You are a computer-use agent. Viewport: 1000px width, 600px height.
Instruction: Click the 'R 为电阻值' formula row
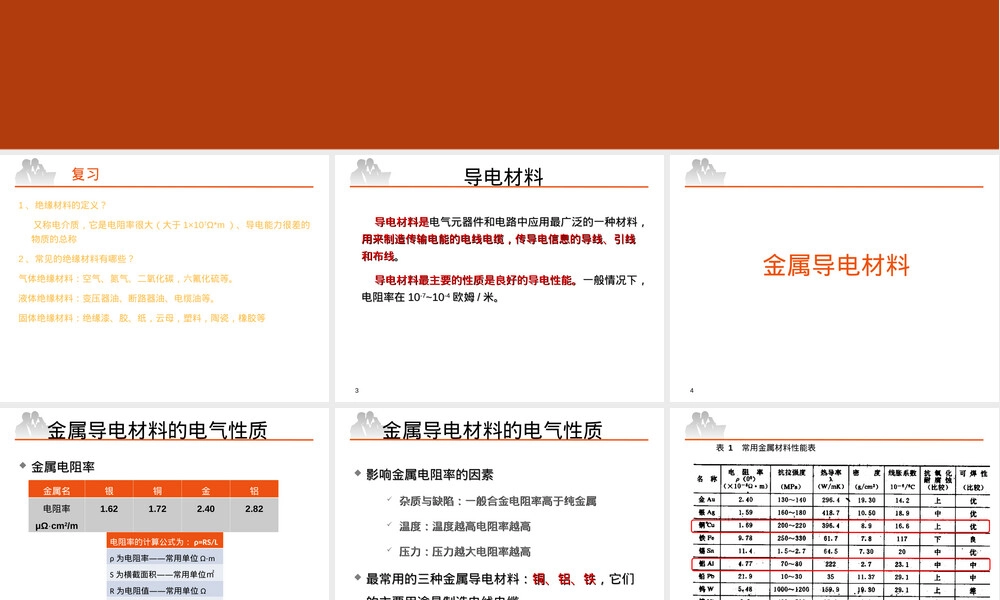pyautogui.click(x=165, y=591)
